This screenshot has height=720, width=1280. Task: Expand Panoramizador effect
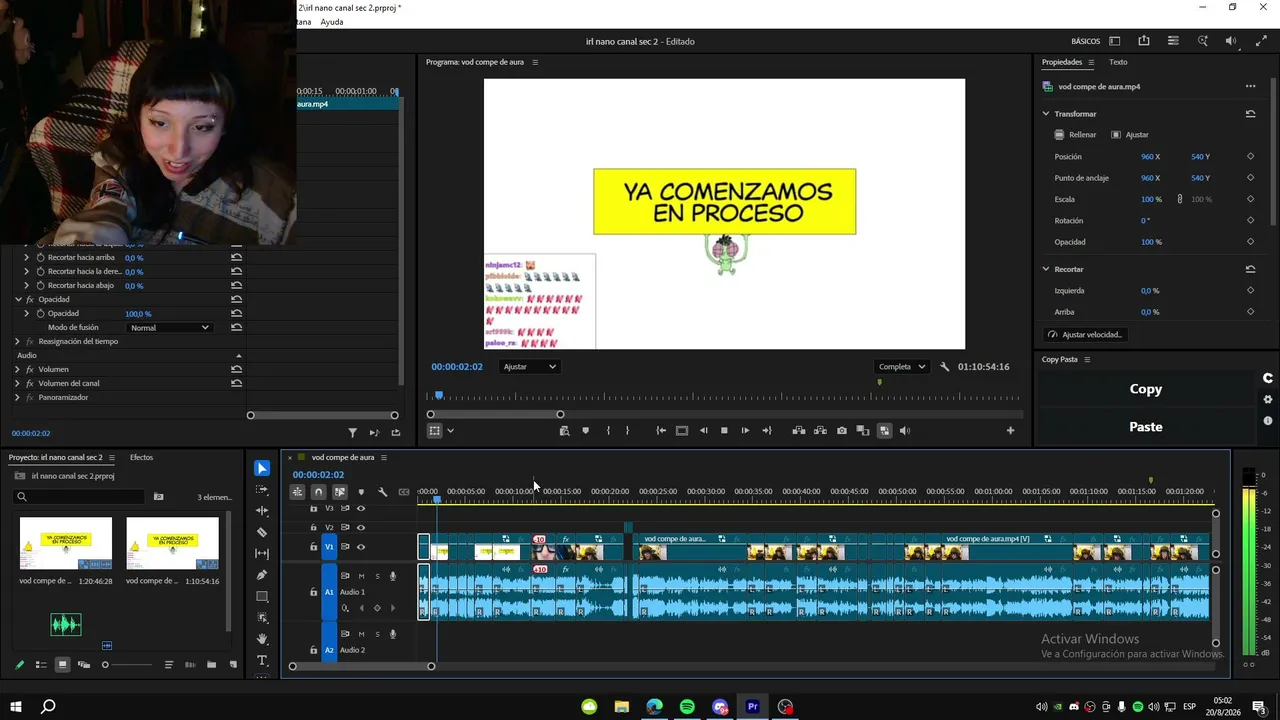click(x=17, y=398)
